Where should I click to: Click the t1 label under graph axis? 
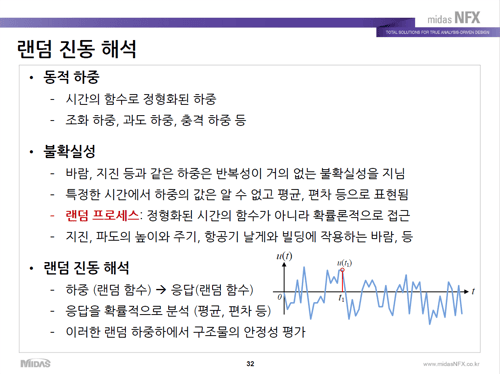pos(341,298)
